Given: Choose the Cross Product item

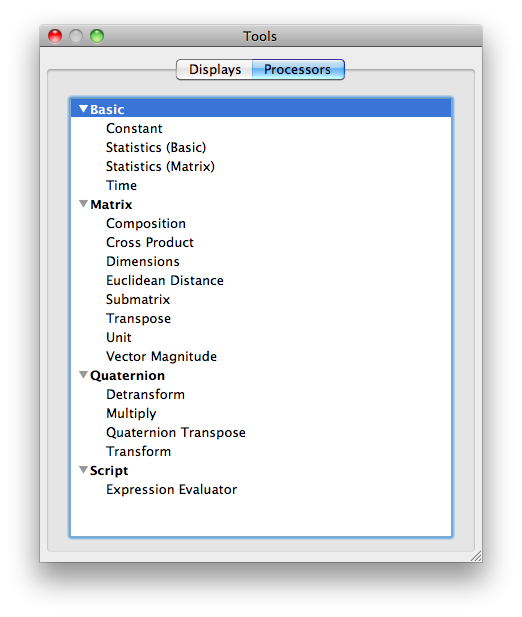Looking at the screenshot, I should point(150,242).
